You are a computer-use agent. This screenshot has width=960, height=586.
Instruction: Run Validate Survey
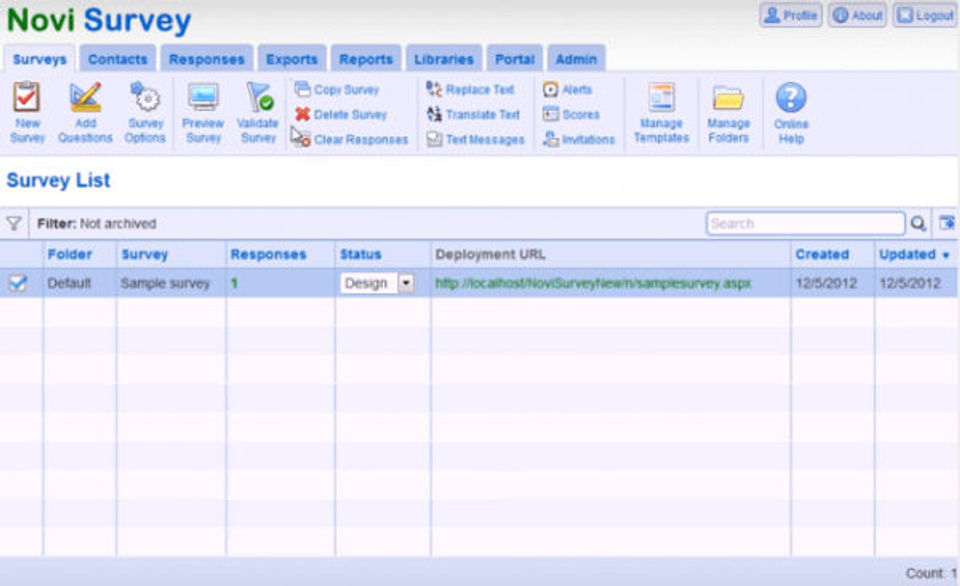258,113
